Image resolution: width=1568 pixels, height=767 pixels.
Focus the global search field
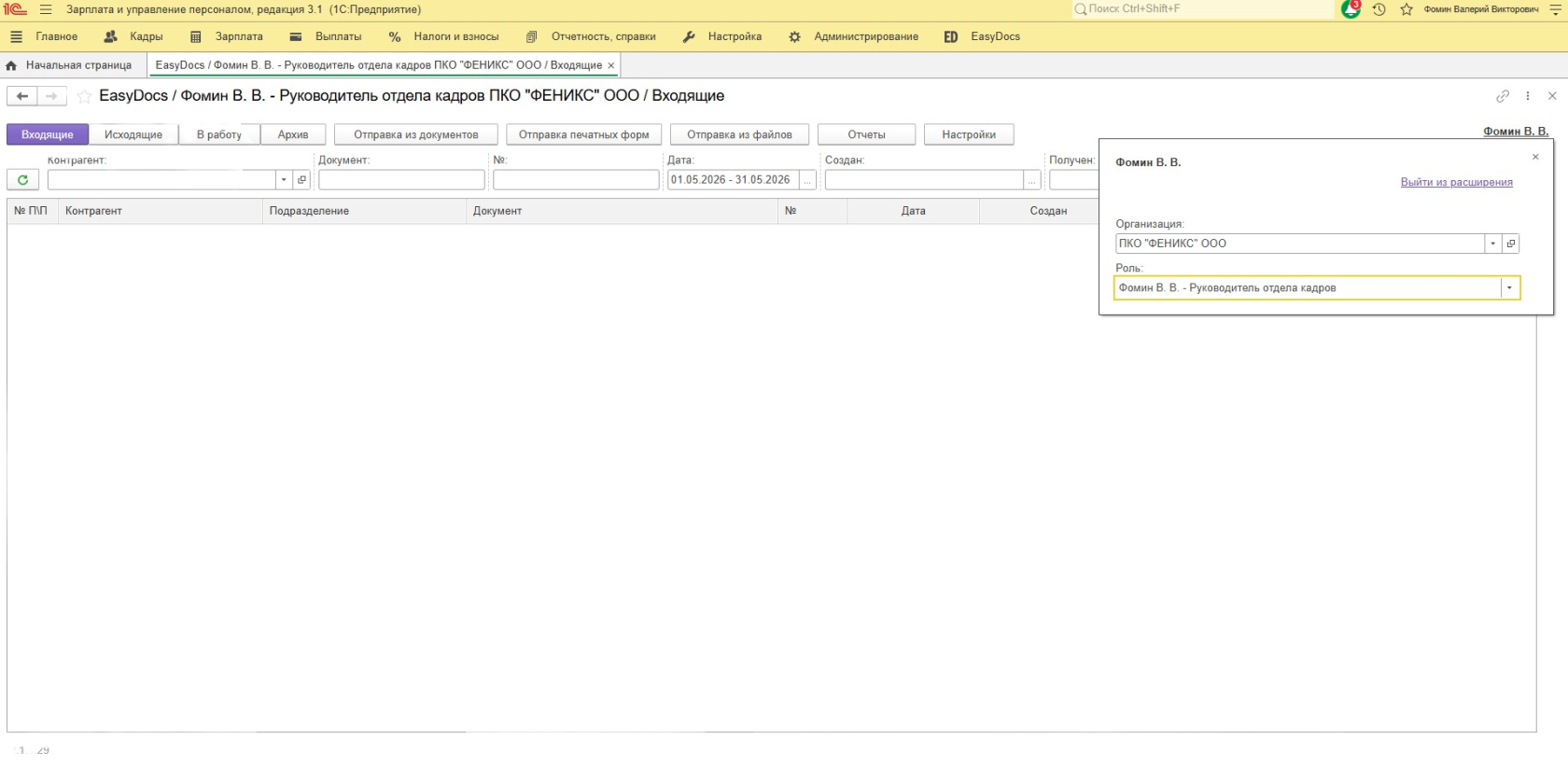click(x=1204, y=9)
